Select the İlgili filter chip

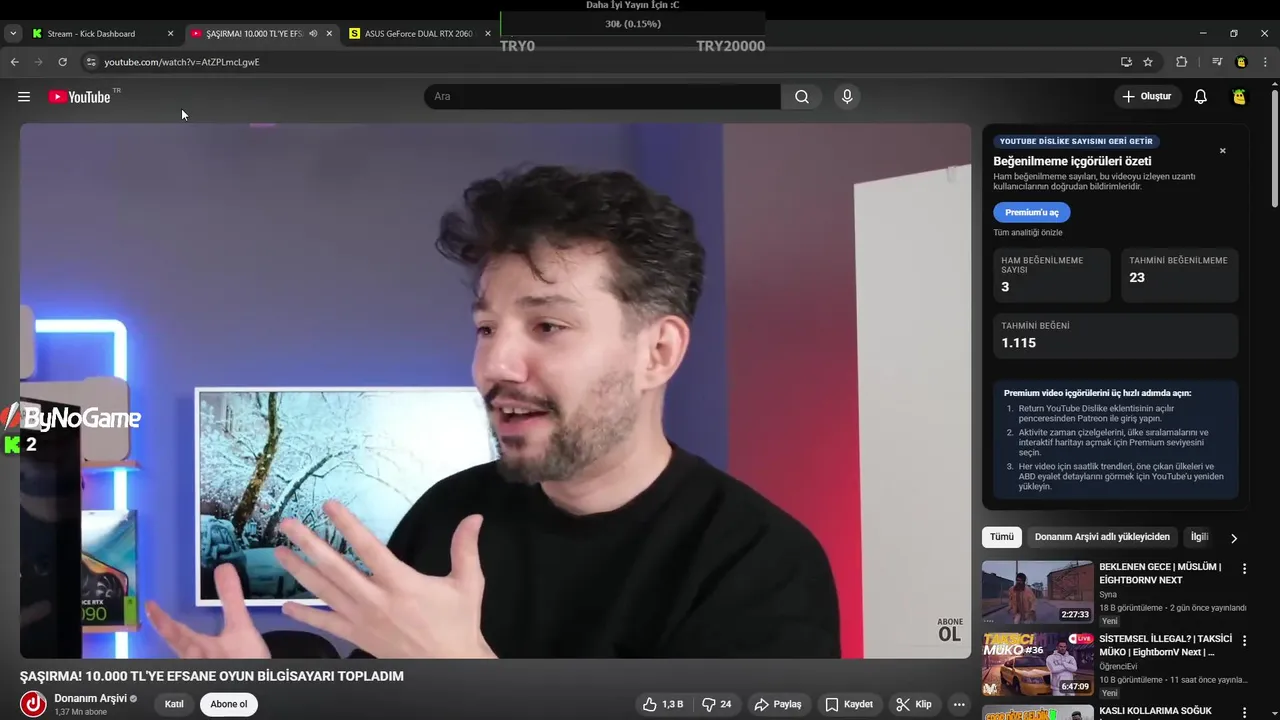click(x=1199, y=537)
